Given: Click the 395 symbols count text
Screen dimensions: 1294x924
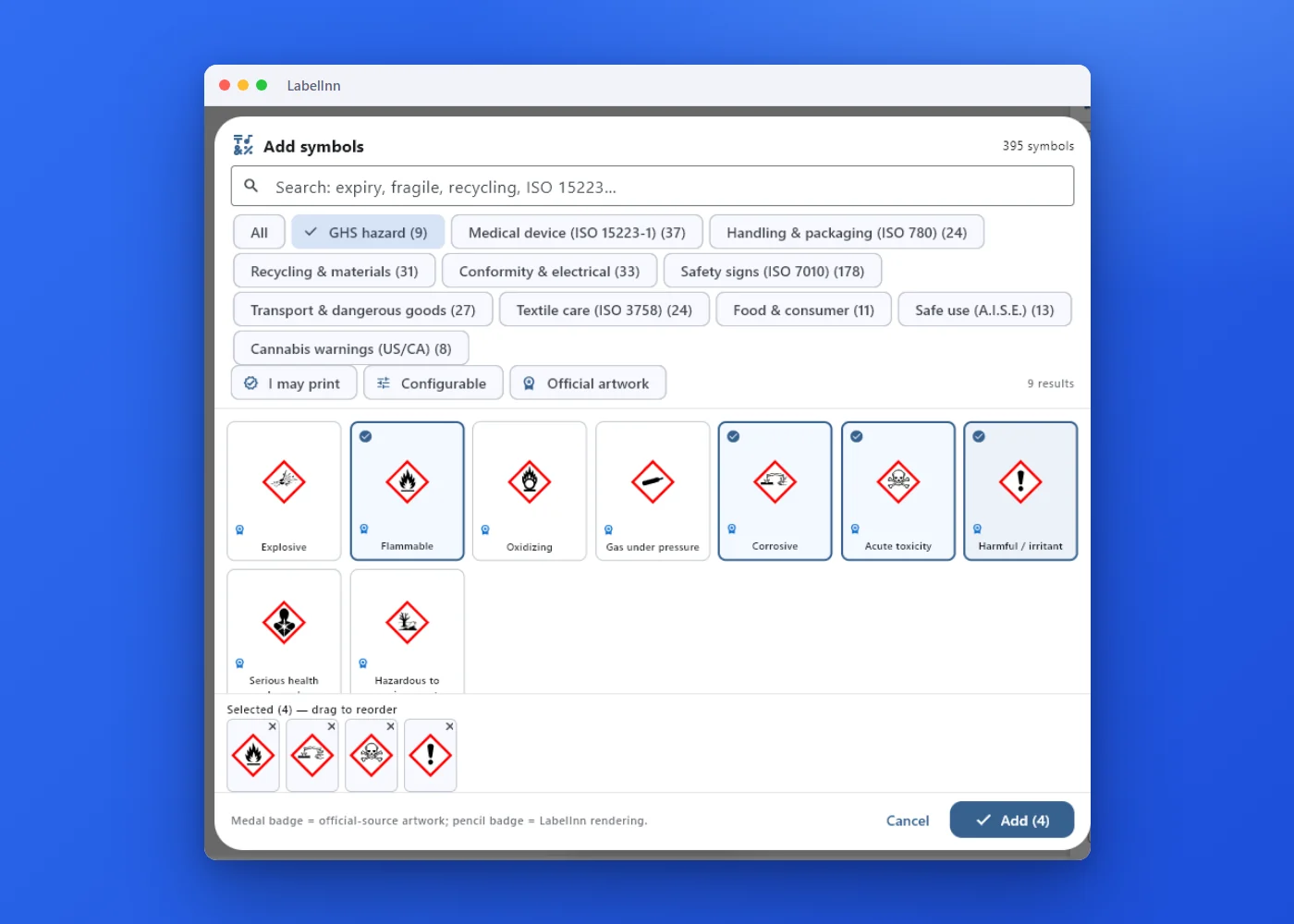Looking at the screenshot, I should click(1038, 146).
